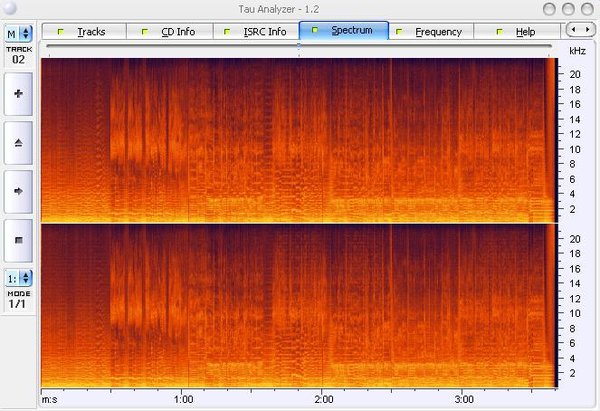This screenshot has height=411, width=600.
Task: Click the MODE 1/1 label
Action: tap(18, 300)
